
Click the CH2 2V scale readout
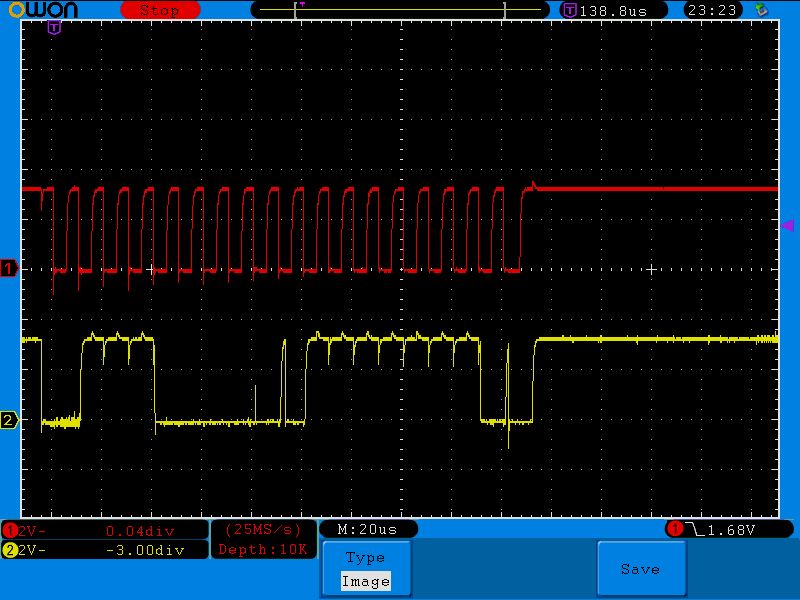tap(32, 550)
